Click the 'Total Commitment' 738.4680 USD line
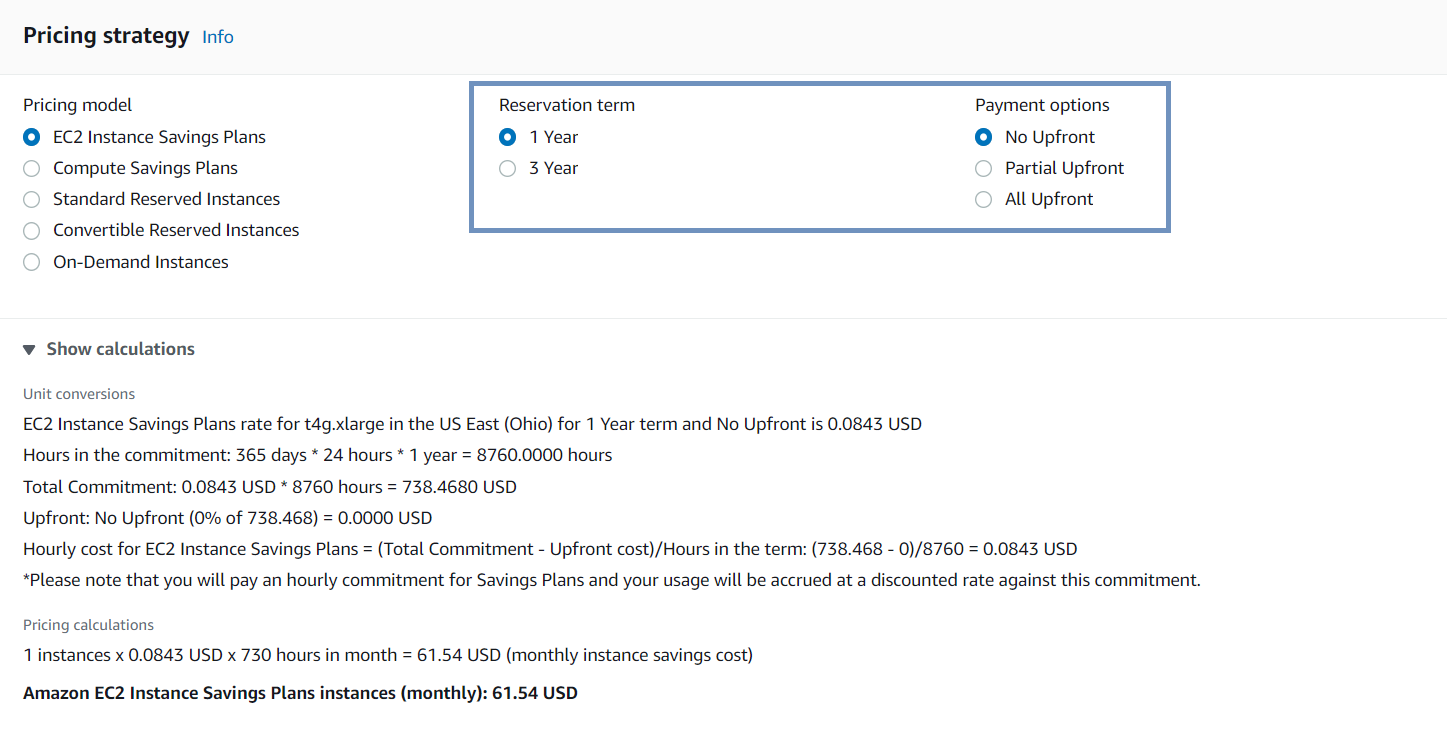This screenshot has height=750, width=1447. [x=270, y=487]
